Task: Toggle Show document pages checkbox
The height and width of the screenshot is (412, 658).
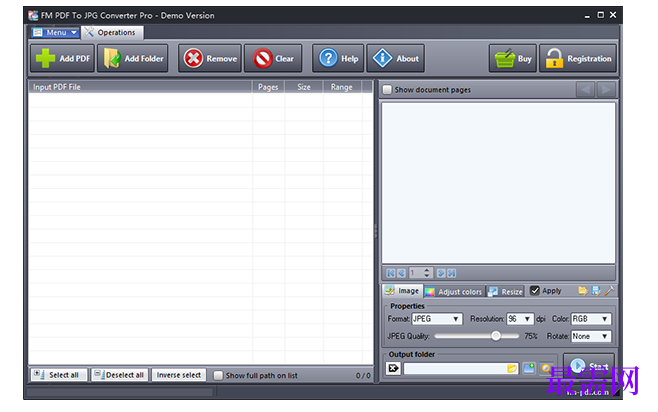Action: click(387, 90)
